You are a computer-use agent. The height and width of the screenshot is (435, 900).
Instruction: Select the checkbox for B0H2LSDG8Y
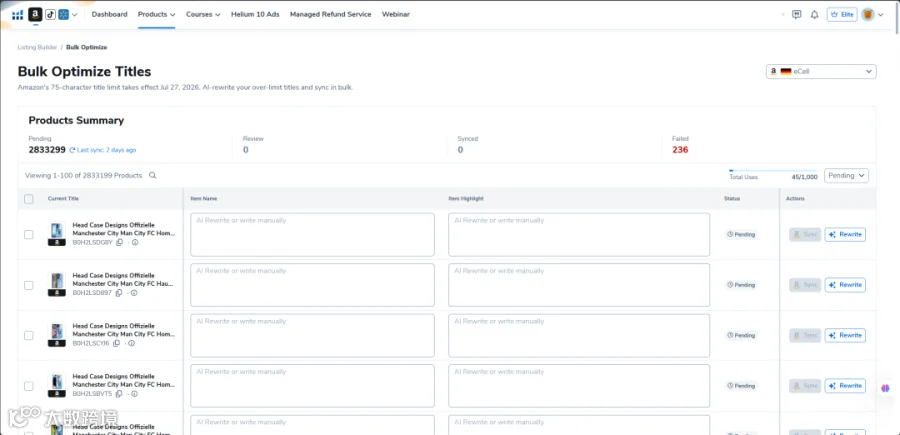(29, 234)
